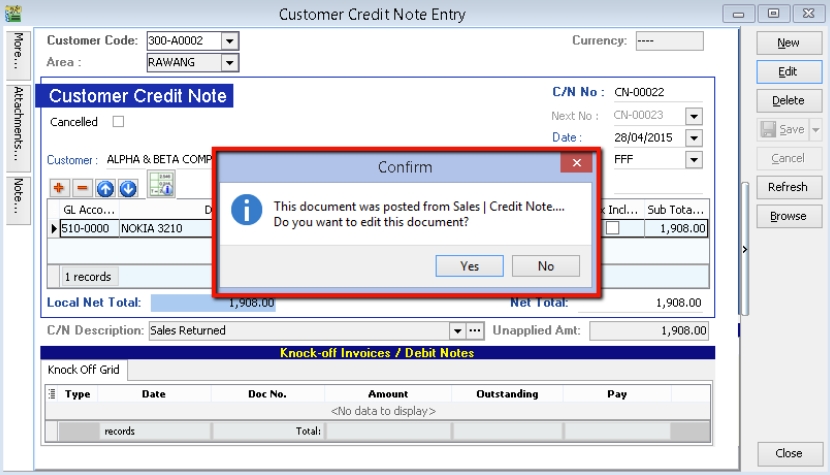The width and height of the screenshot is (830, 475).
Task: Open the Date dropdown calendar
Action: pyautogui.click(x=693, y=137)
